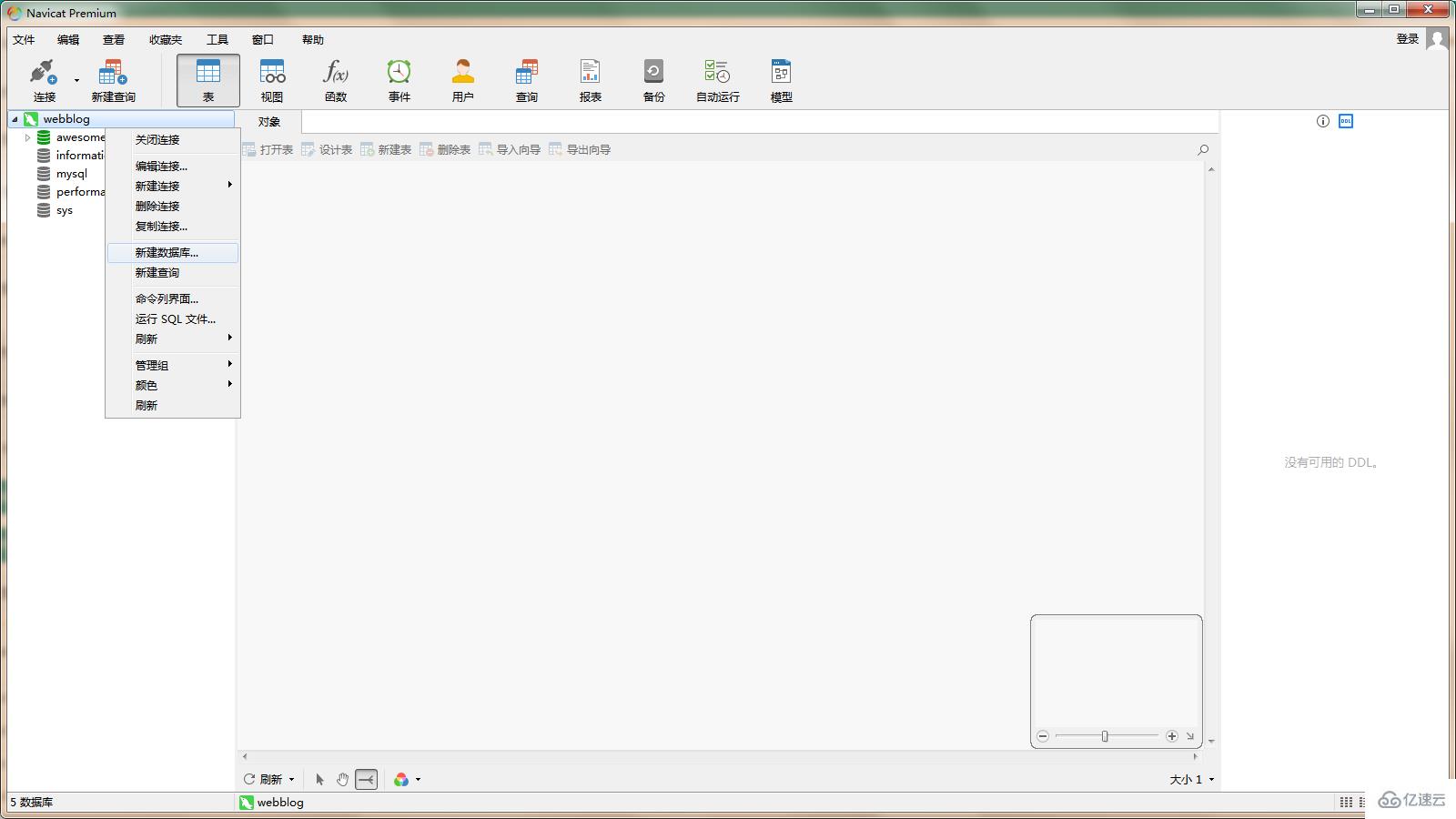Toggle the connector line tool at bottom
The height and width of the screenshot is (819, 1456).
pyautogui.click(x=366, y=779)
